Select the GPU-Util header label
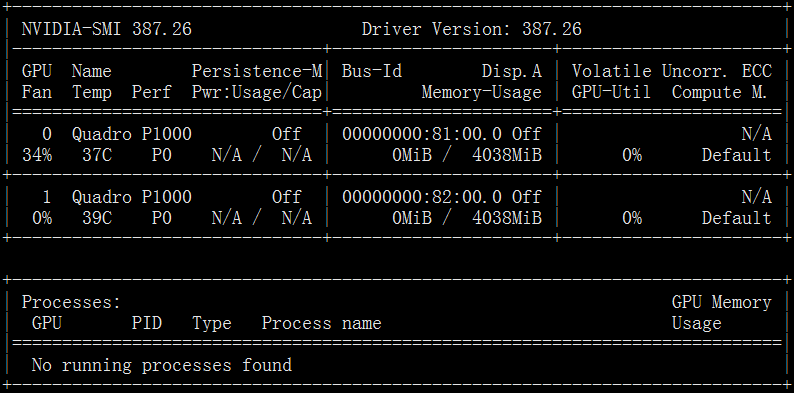The width and height of the screenshot is (794, 393). pos(611,93)
